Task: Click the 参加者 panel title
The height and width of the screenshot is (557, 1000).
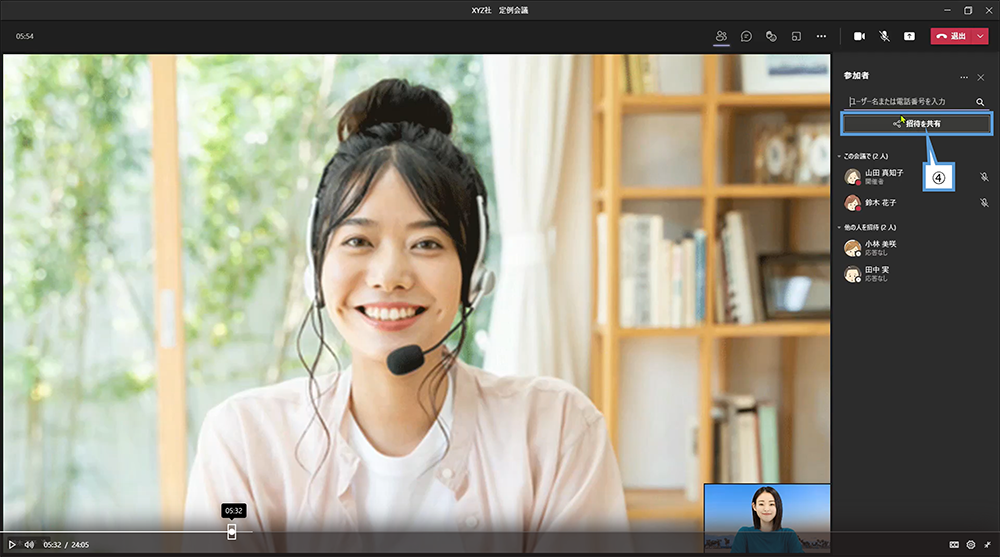Action: [857, 76]
